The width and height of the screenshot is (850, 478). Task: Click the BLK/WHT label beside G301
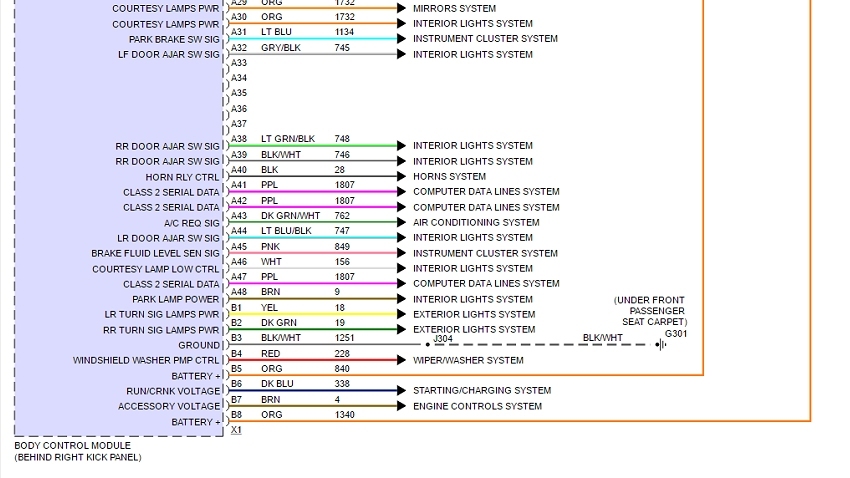(603, 338)
